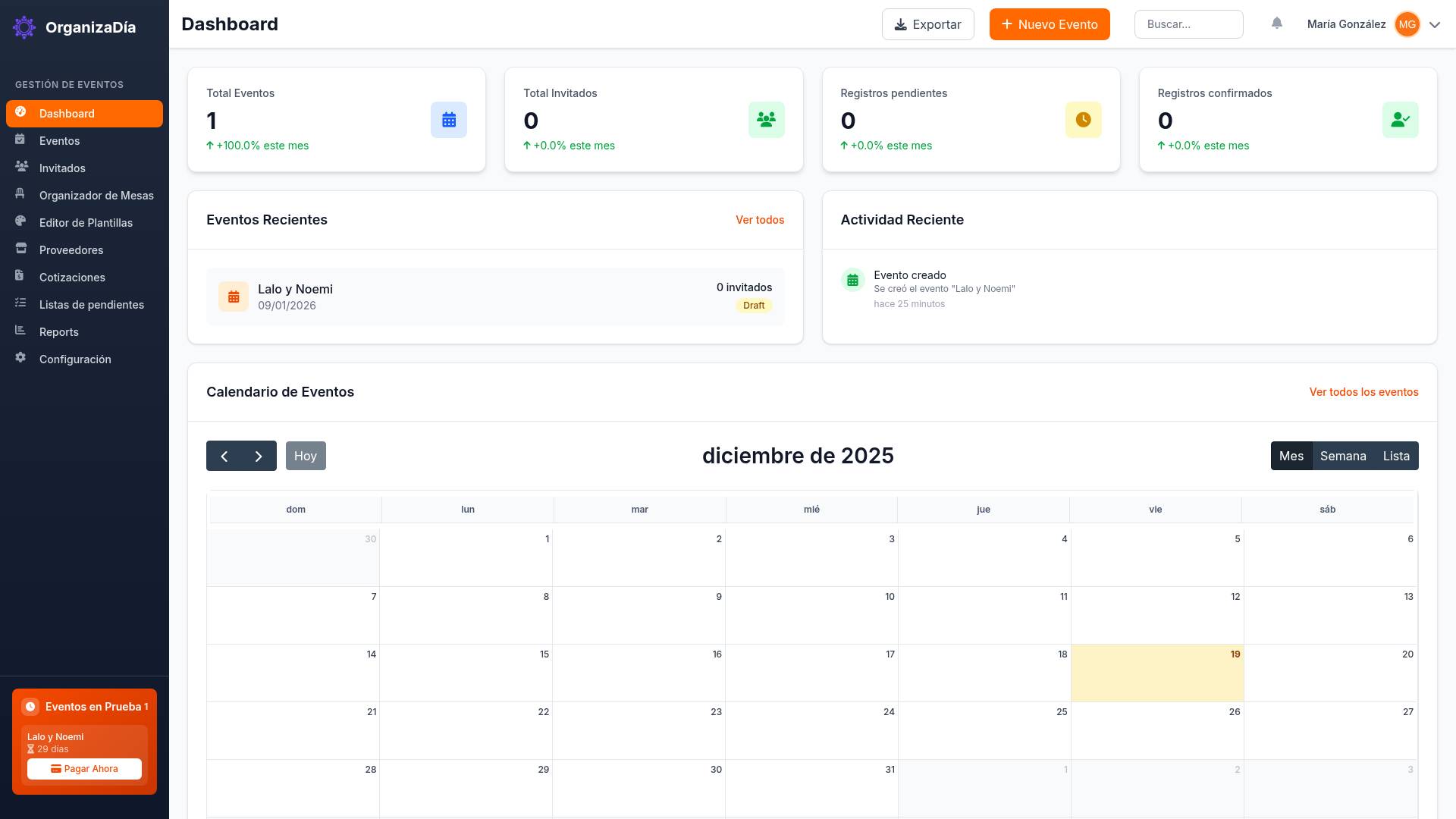Click the Nuevo Evento button
Viewport: 1456px width, 819px height.
[x=1050, y=24]
